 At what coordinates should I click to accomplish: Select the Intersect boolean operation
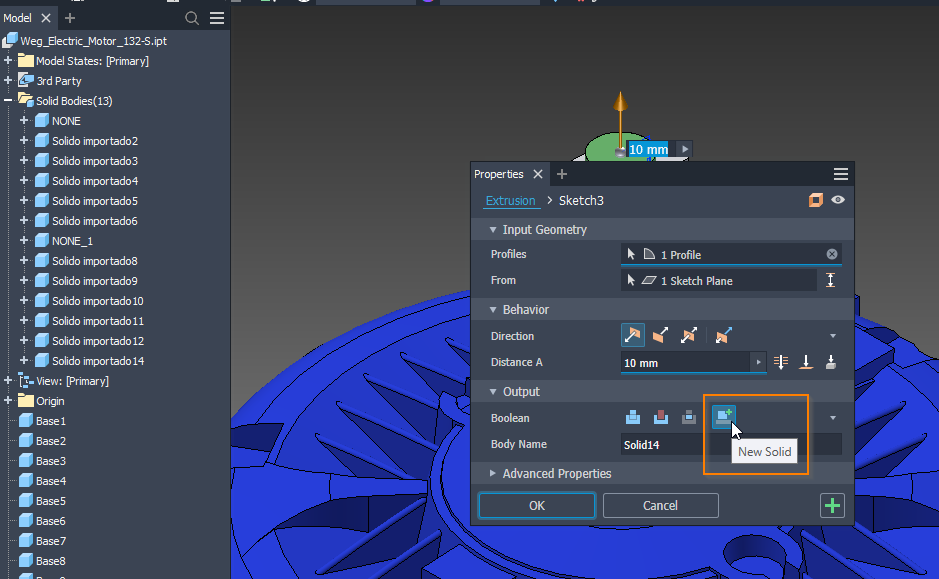pos(688,417)
